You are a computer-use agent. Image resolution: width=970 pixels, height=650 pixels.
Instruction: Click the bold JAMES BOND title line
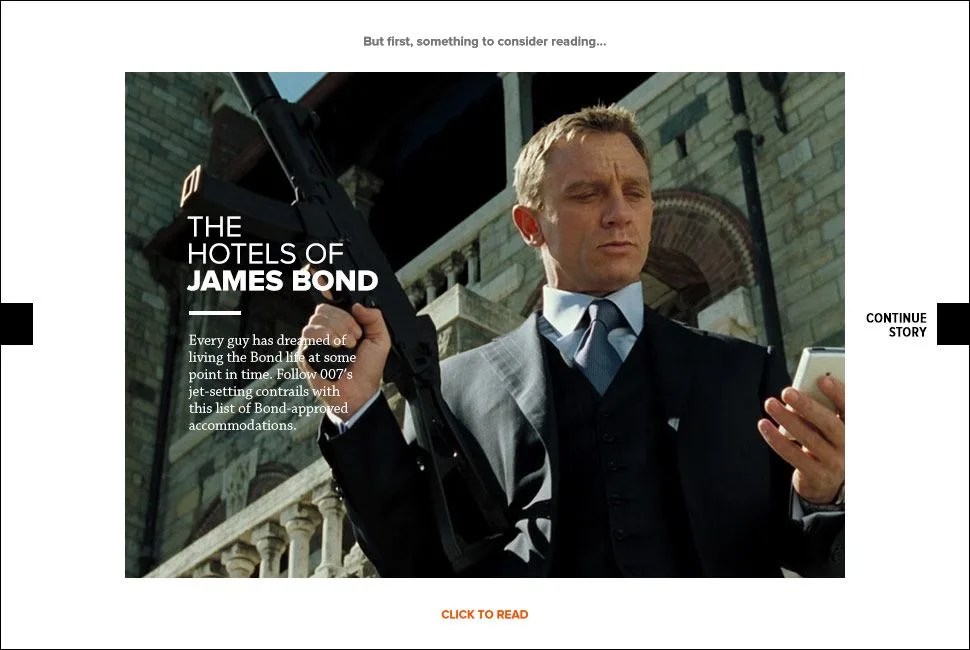pos(282,281)
